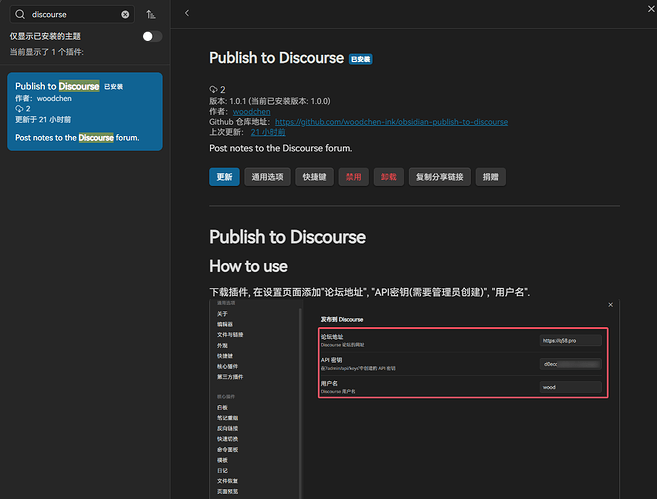Click 作者: woodchen in plugin card

44,98
